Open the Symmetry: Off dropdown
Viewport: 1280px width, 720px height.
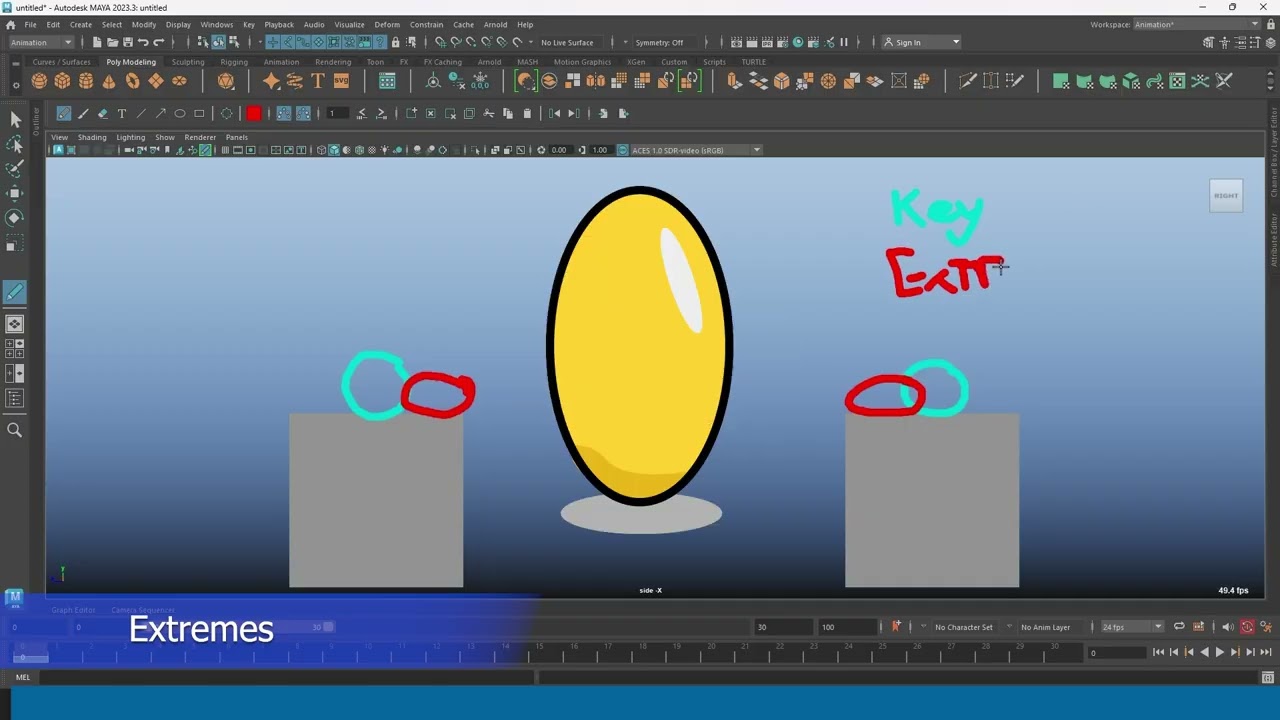pyautogui.click(x=665, y=42)
